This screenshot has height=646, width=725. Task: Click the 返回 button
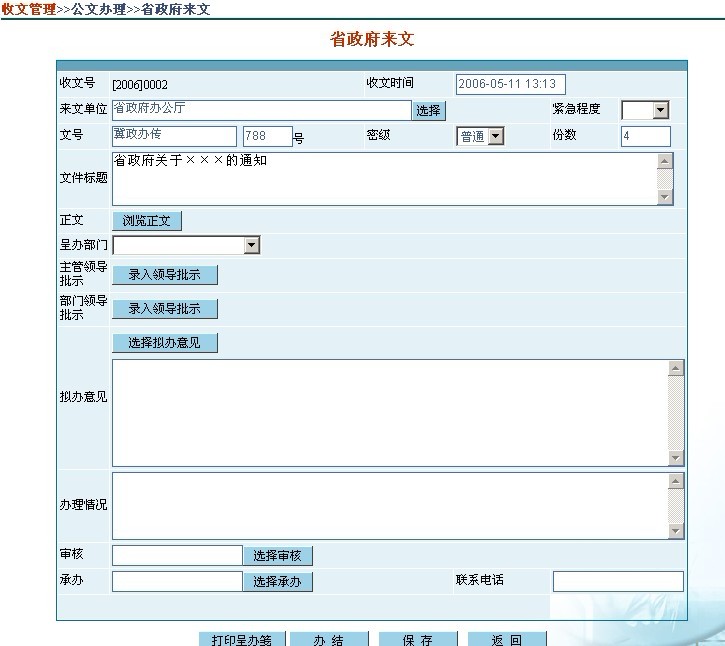point(507,639)
